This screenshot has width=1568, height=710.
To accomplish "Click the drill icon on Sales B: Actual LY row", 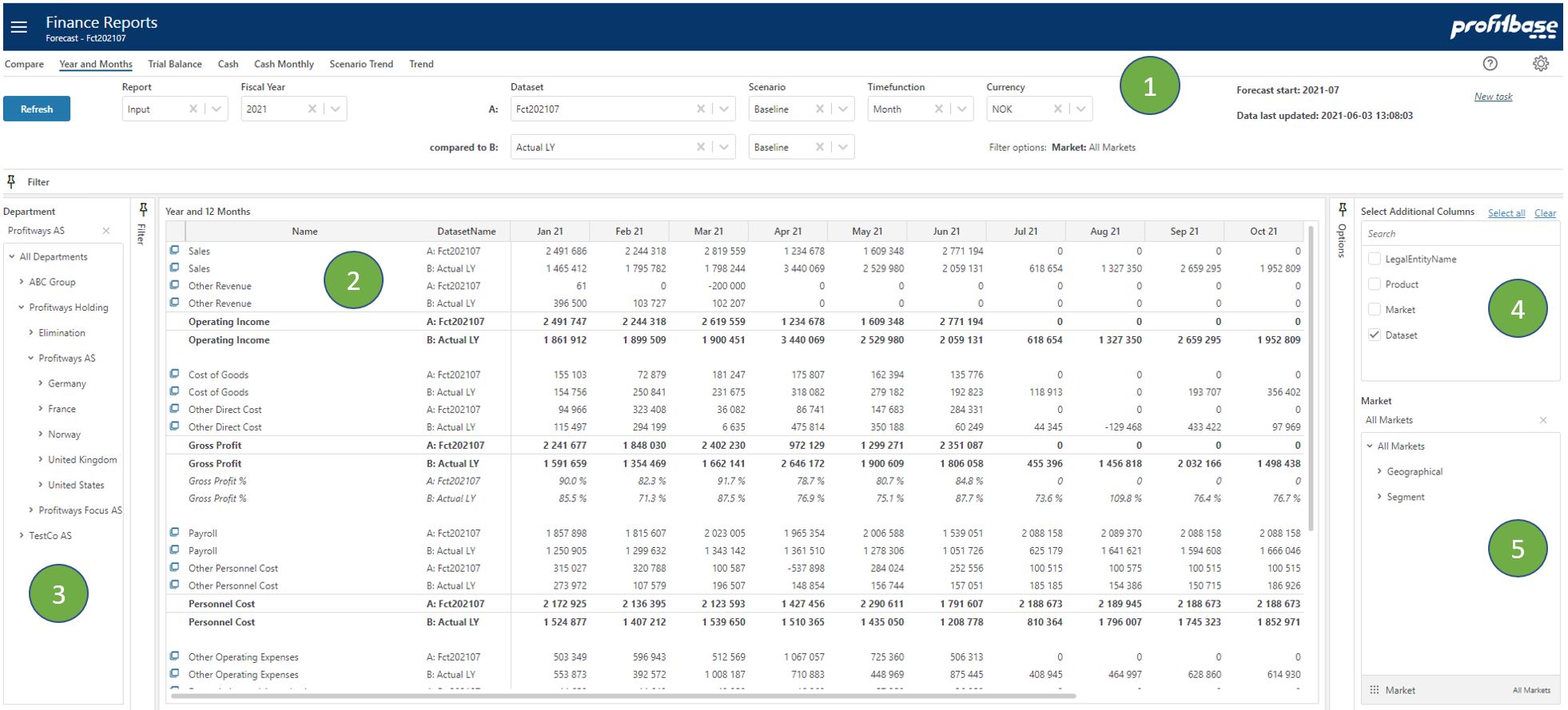I will click(x=174, y=268).
